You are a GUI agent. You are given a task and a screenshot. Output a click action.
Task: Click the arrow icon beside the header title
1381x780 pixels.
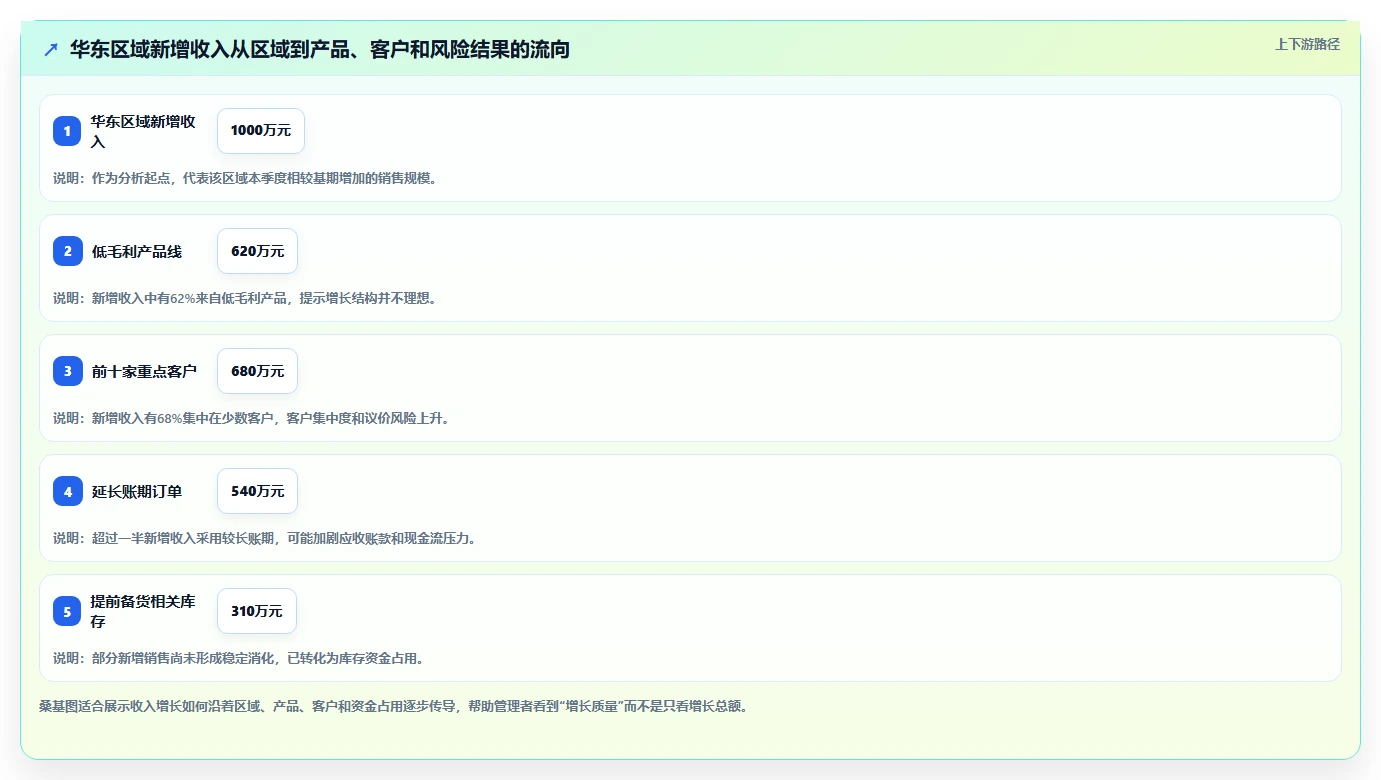51,50
